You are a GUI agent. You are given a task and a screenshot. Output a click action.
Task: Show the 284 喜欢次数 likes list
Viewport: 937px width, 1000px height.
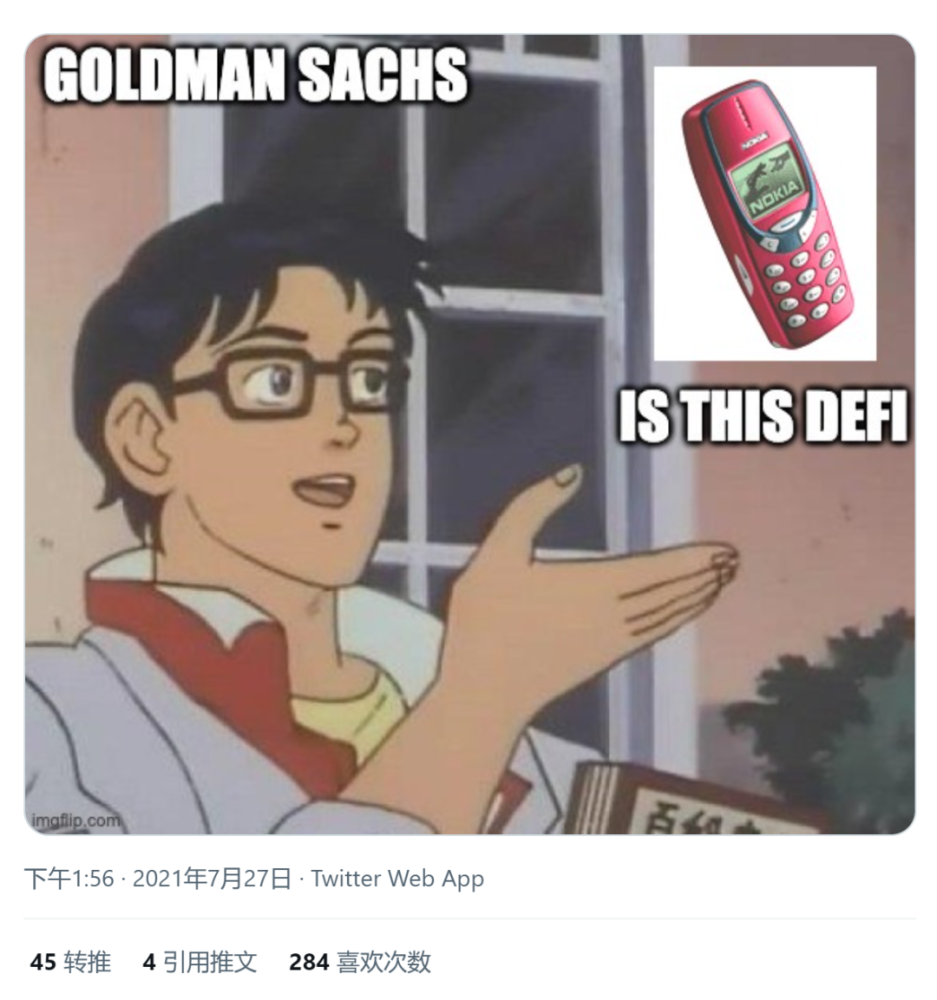[x=360, y=962]
